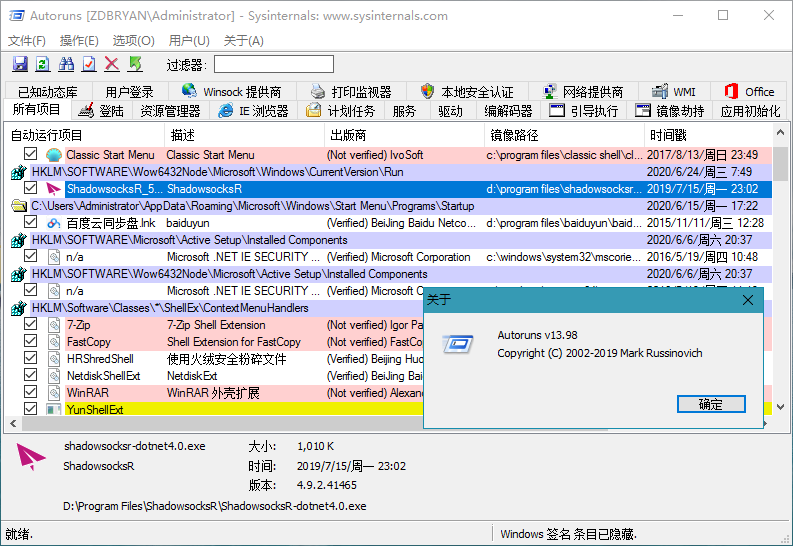This screenshot has height=546, width=793.
Task: Click the Startup folder icon in list
Action: coord(19,206)
